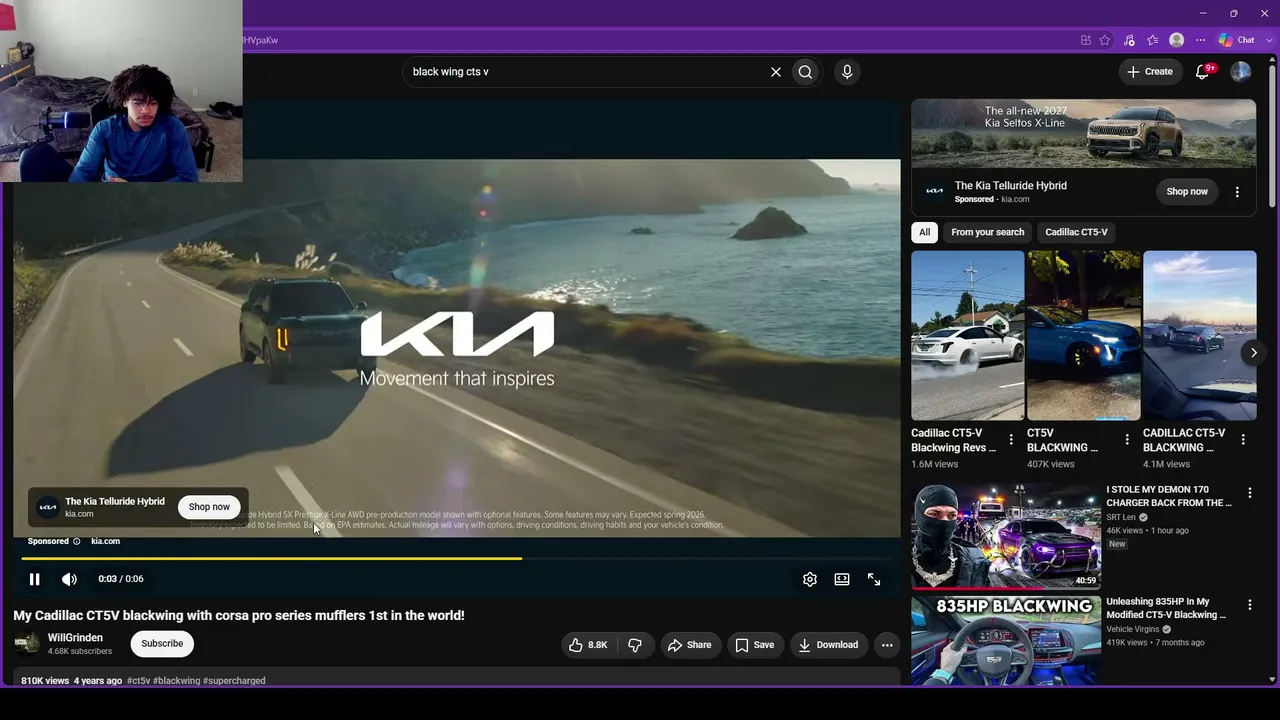
Task: Open the browser media control icon
Action: point(1129,40)
